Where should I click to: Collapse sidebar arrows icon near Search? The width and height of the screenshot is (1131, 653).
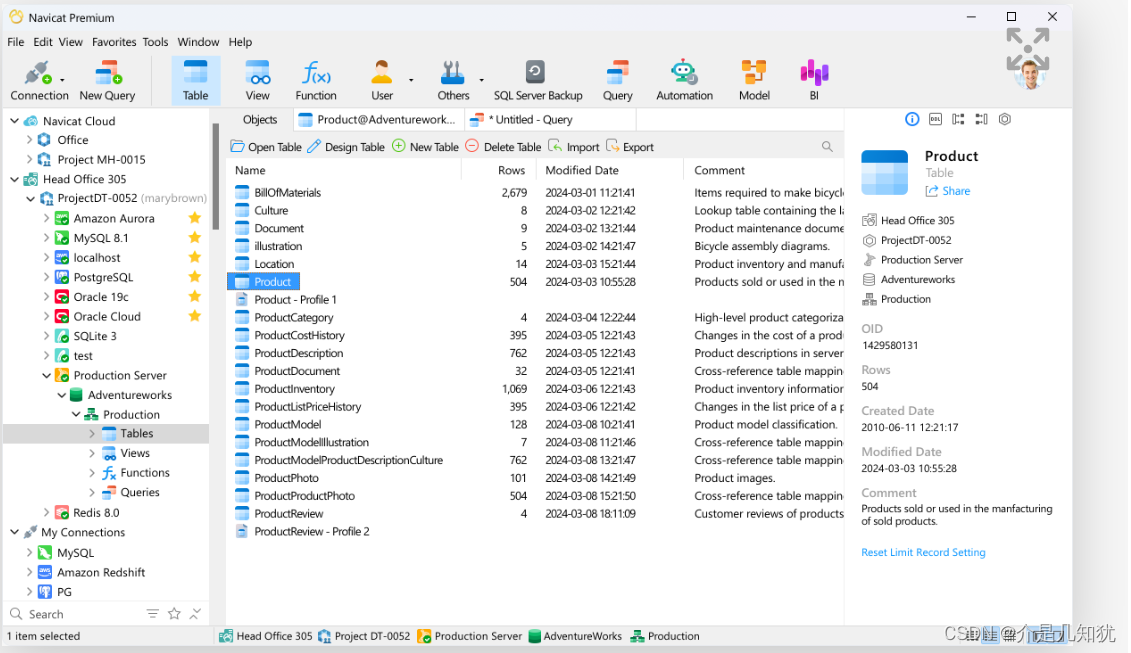pyautogui.click(x=195, y=613)
